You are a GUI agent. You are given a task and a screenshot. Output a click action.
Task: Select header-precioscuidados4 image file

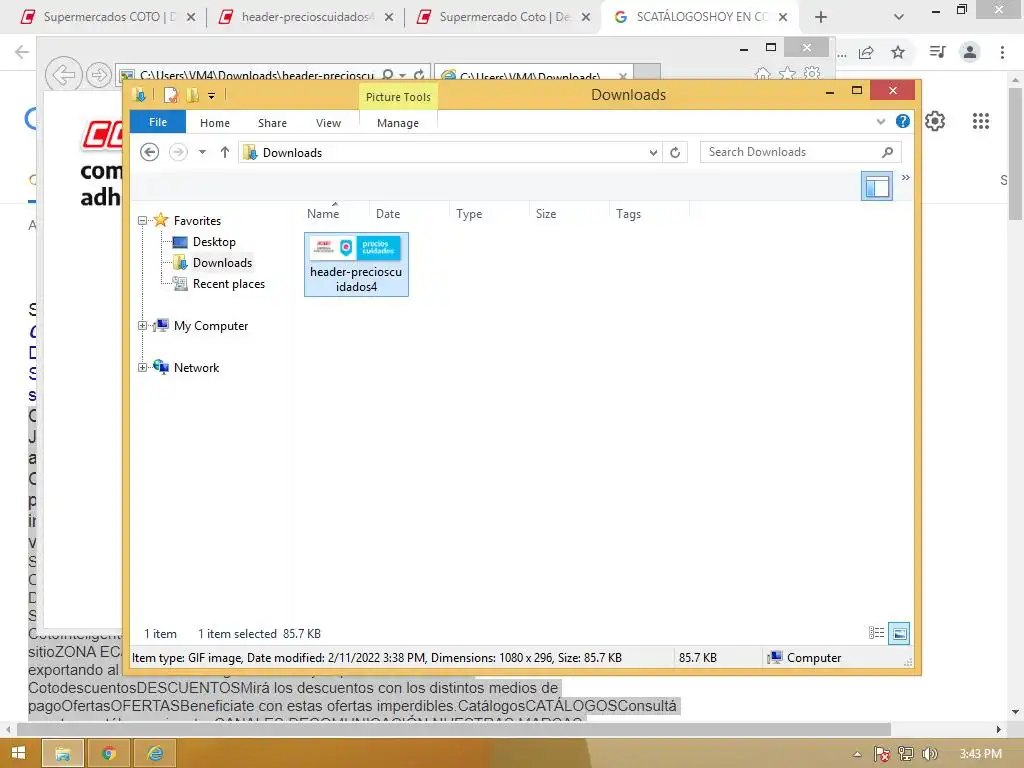[357, 264]
